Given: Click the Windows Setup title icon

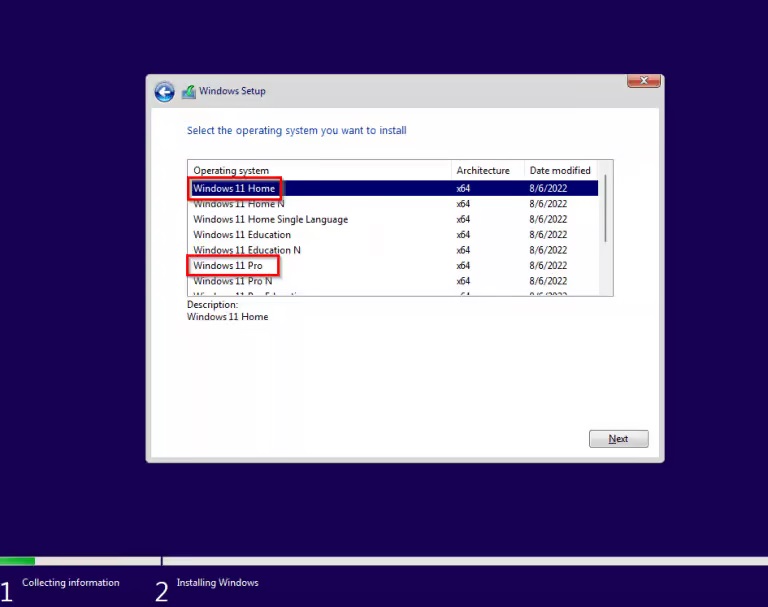Looking at the screenshot, I should tap(189, 92).
